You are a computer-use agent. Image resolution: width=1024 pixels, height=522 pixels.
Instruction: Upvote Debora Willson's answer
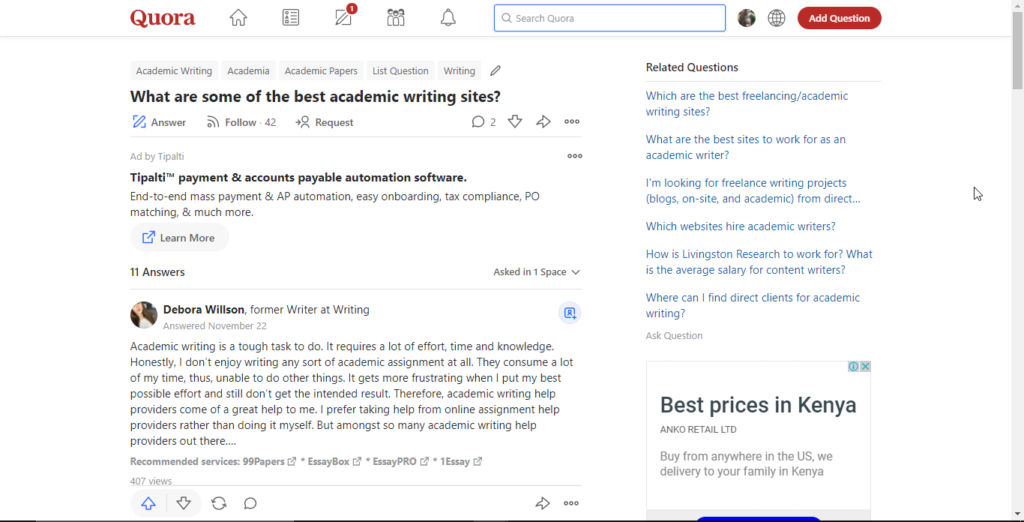coord(149,503)
